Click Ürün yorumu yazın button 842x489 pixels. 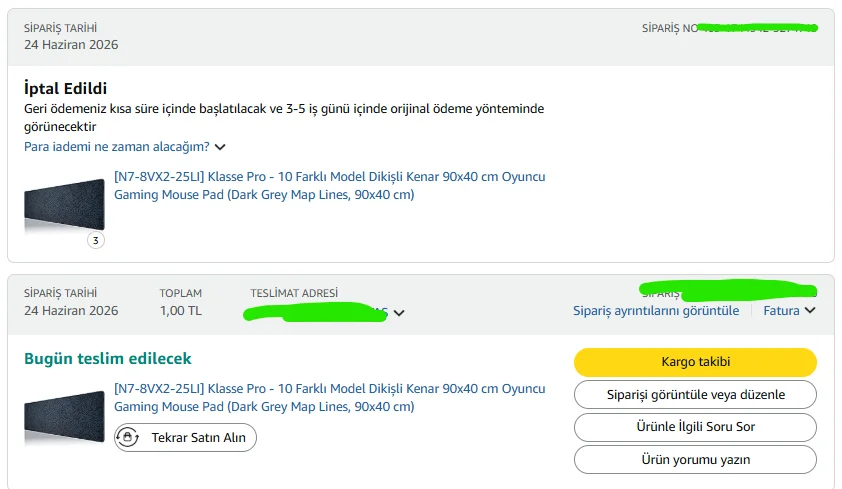(x=695, y=459)
